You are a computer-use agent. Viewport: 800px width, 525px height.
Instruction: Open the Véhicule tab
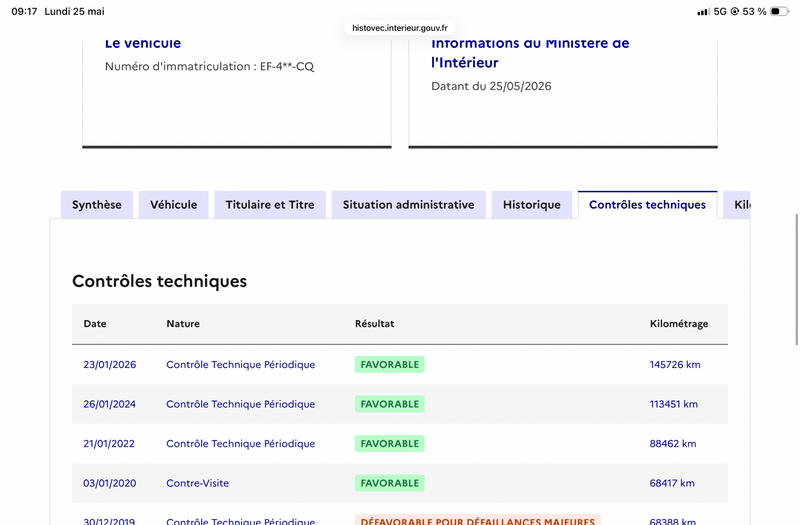(173, 205)
